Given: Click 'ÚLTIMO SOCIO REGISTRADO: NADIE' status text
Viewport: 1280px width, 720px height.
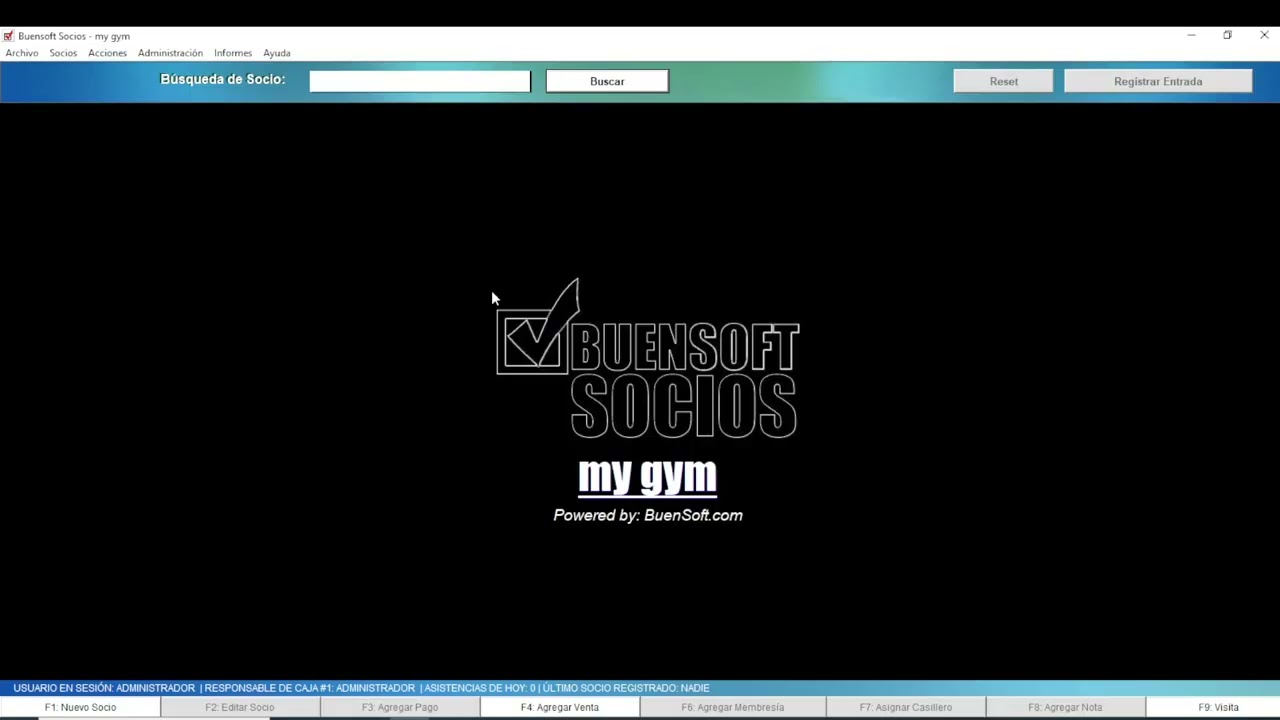Looking at the screenshot, I should pyautogui.click(x=627, y=688).
